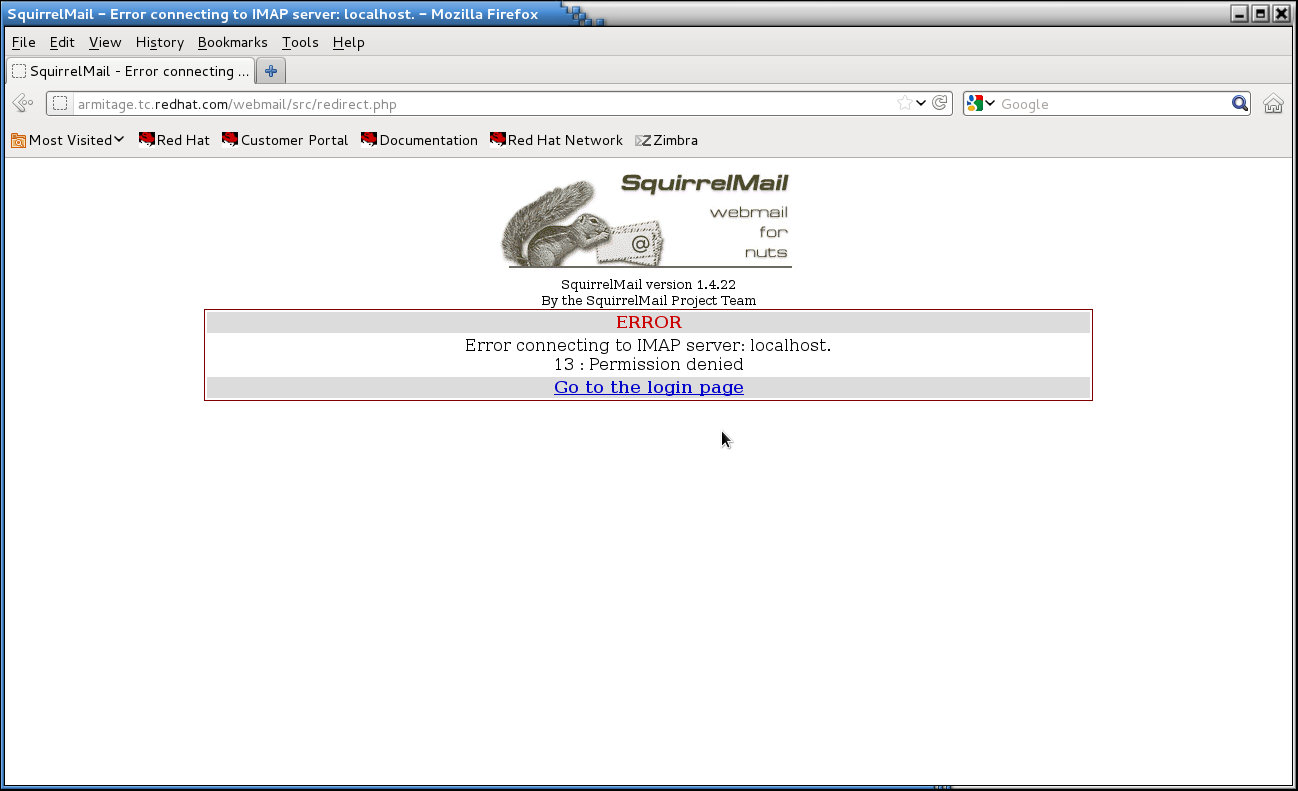Viewport: 1298px width, 791px height.
Task: Click the SquirrelMail squirrel logo image
Action: point(646,221)
